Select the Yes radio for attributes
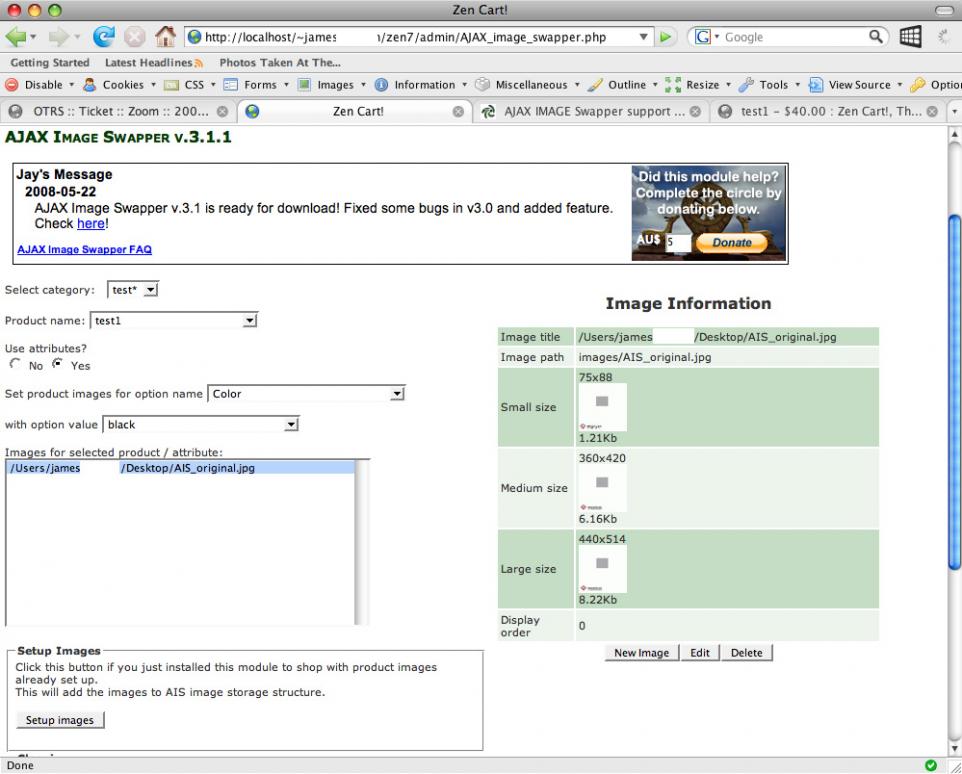The image size is (962, 774). click(x=57, y=364)
